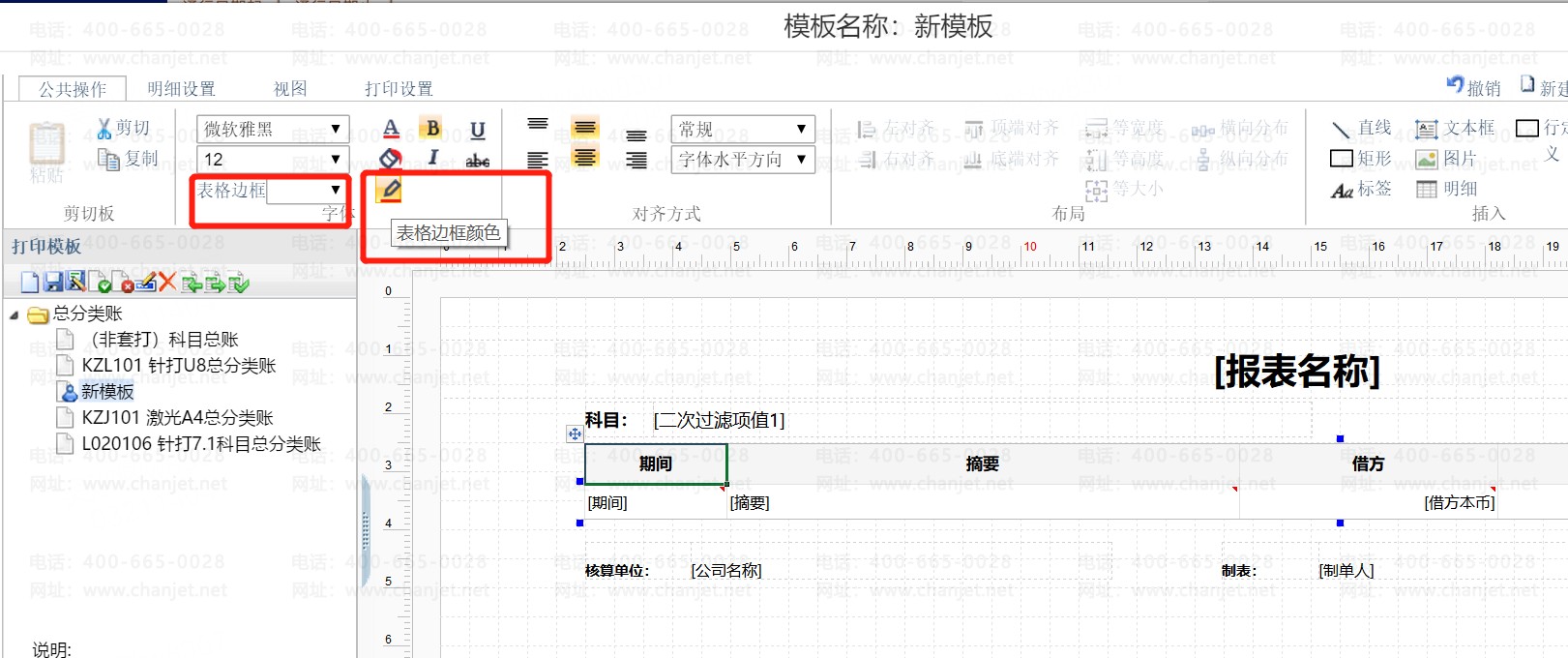Click the table move handle icon
Viewport: 1568px width, 658px height.
[575, 434]
